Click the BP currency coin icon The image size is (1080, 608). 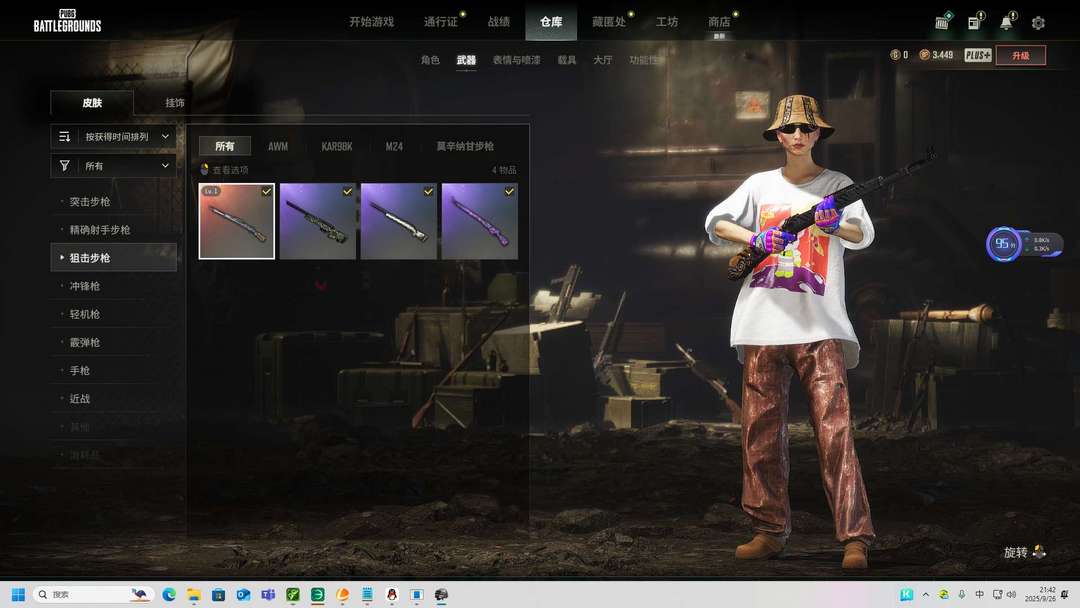click(924, 55)
